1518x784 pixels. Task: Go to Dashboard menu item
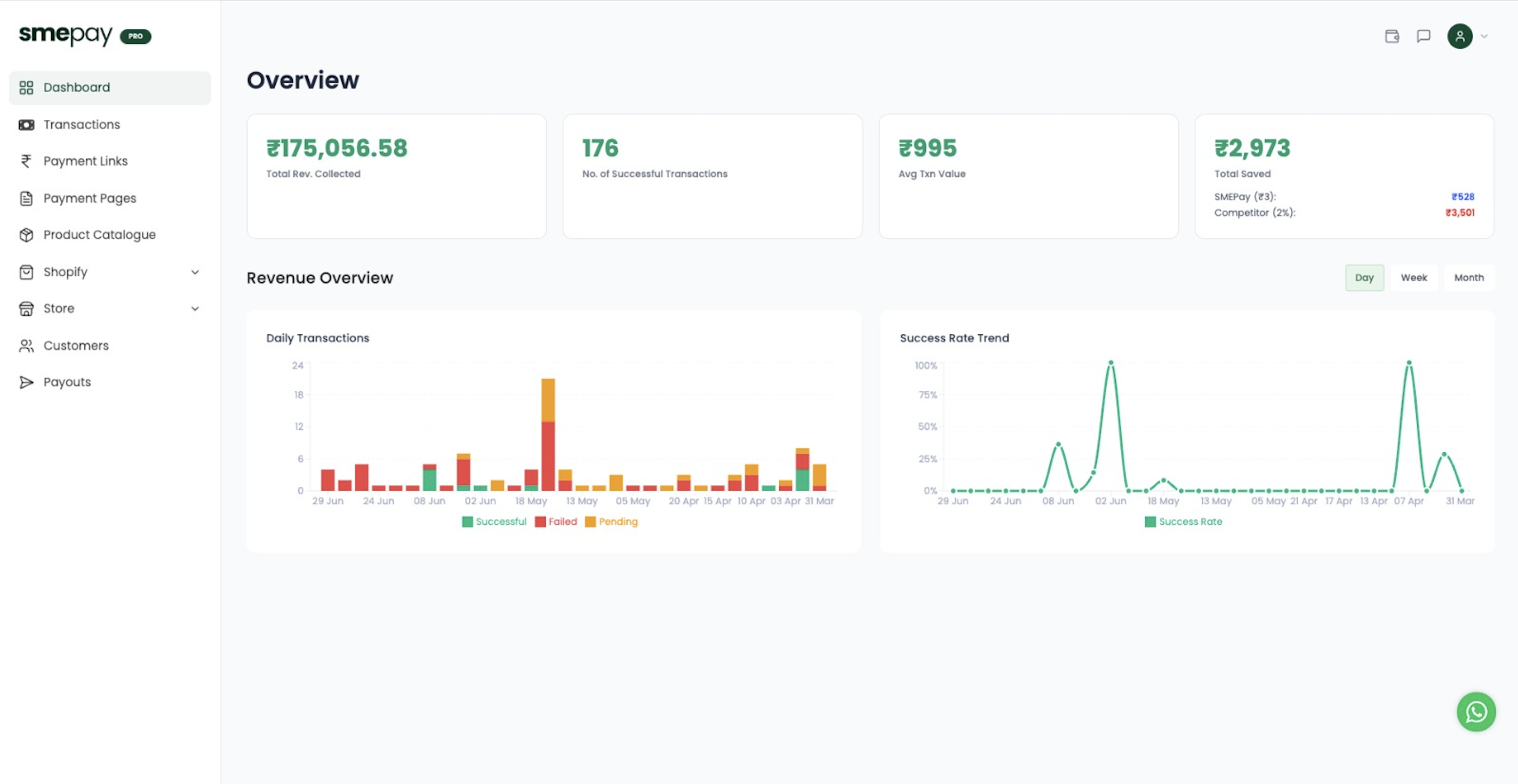(x=109, y=88)
